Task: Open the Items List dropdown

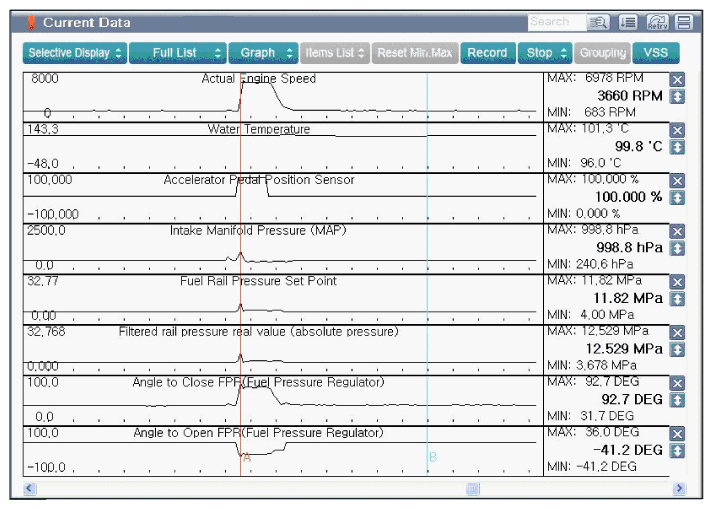Action: (x=335, y=53)
